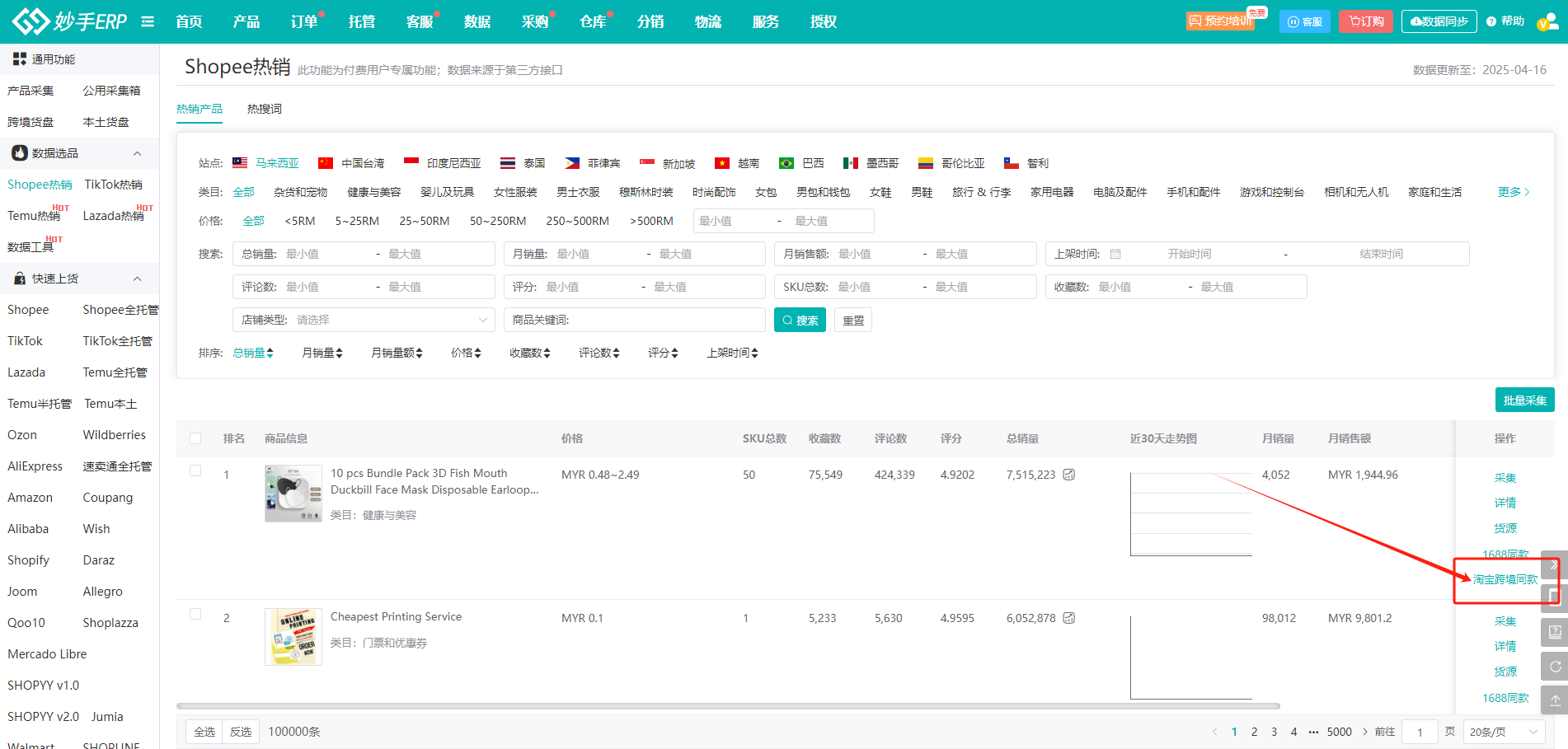
Task: Select the Indonesia site 印度尼西亚
Action: pos(443,163)
